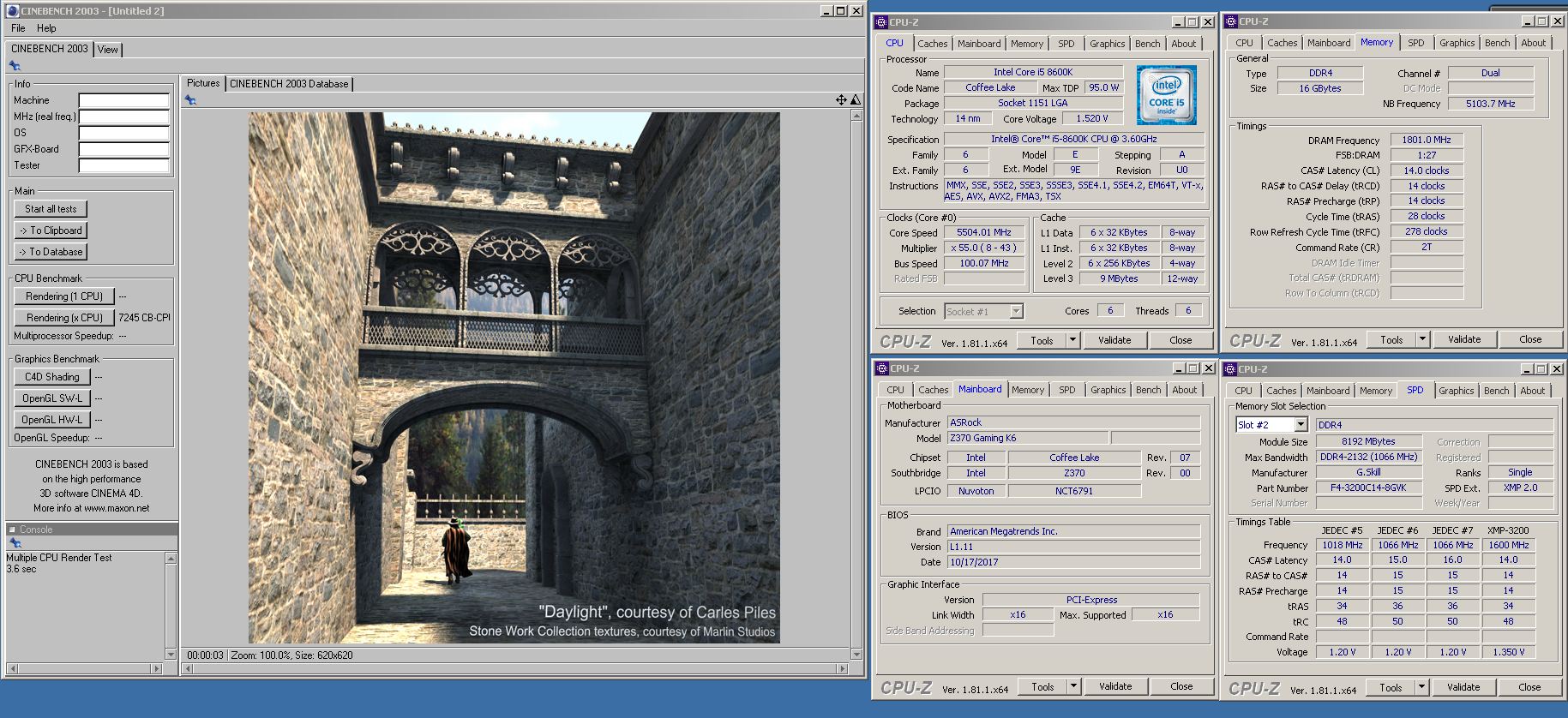Open Tools dropdown arrow in Mainboard tab window
Image resolution: width=1568 pixels, height=718 pixels.
click(1073, 686)
